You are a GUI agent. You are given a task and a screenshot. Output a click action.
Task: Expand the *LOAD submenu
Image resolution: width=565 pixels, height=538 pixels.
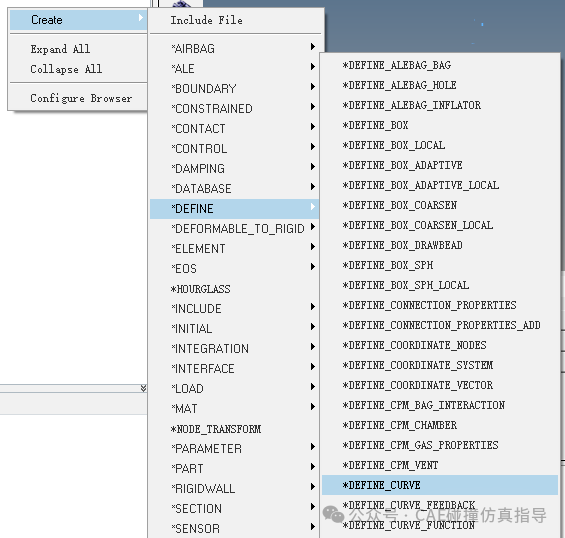coord(235,388)
